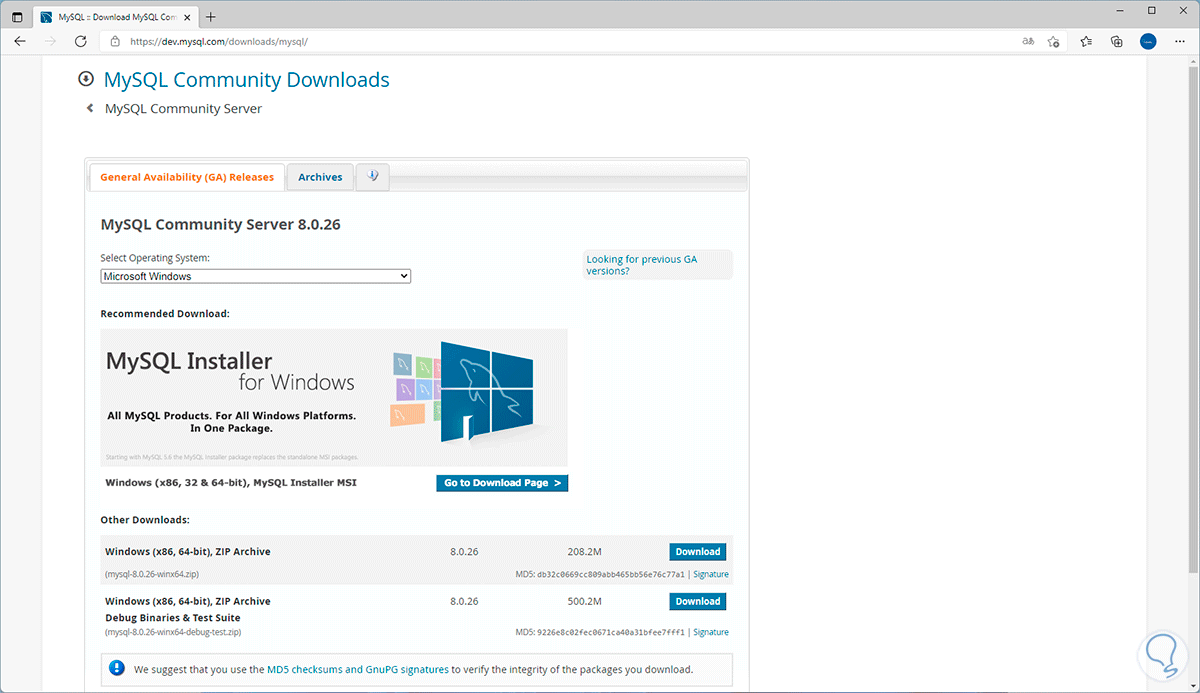Screen dimensions: 1200x693
Task: Open the tab actions menu icon
Action: 17,17
